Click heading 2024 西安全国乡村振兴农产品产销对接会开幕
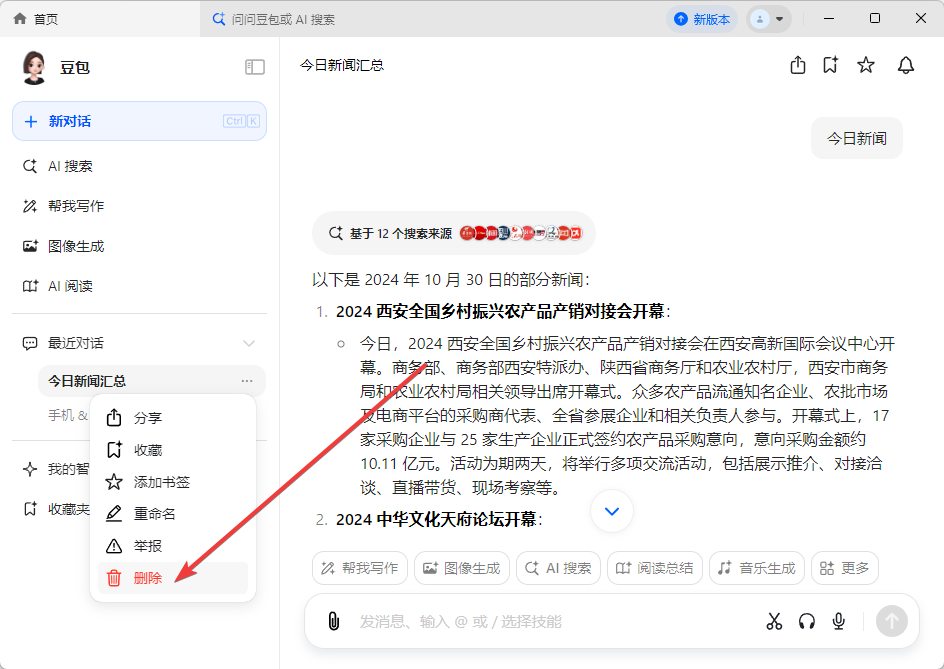Image resolution: width=944 pixels, height=669 pixels. pos(500,311)
